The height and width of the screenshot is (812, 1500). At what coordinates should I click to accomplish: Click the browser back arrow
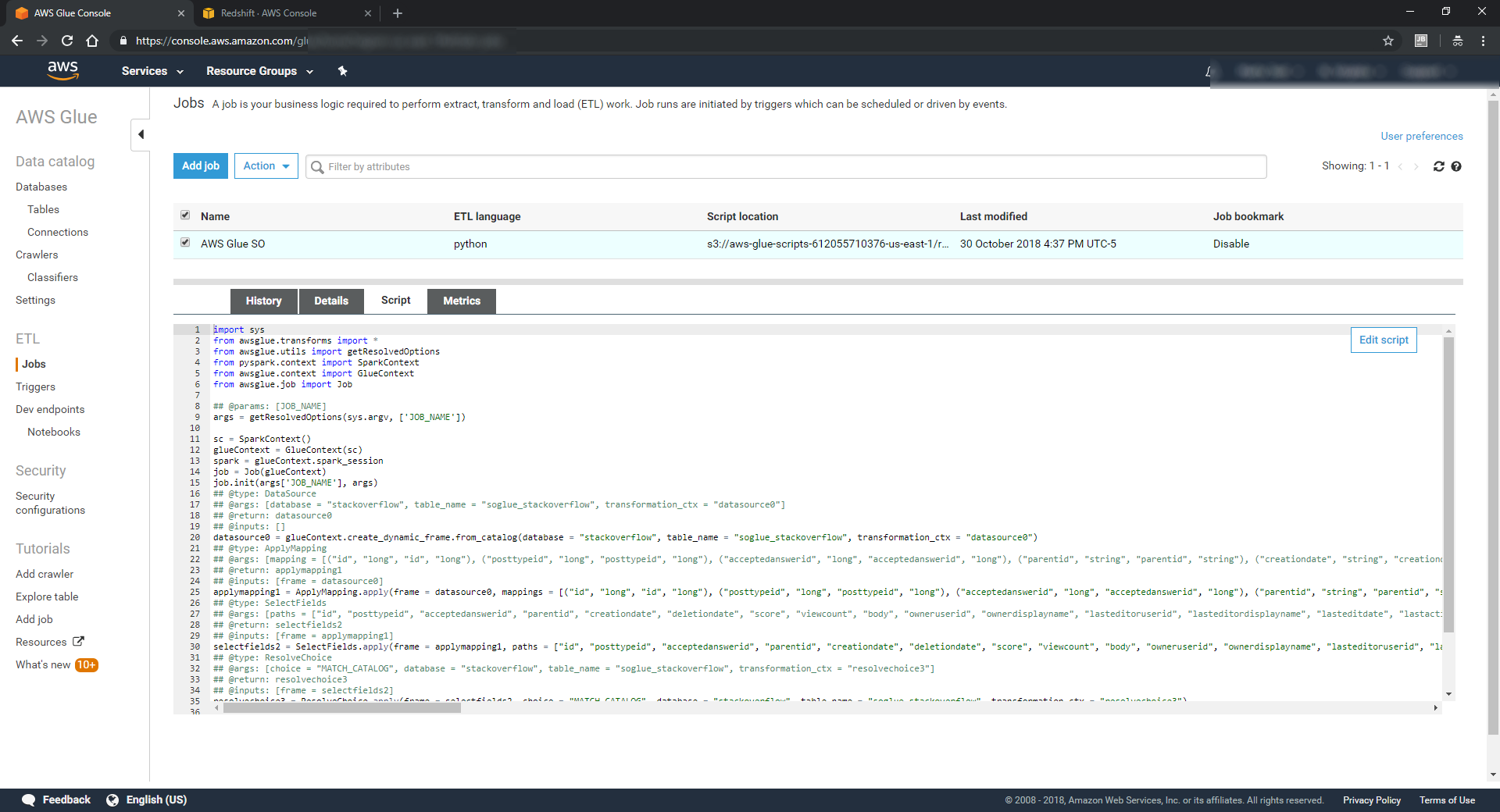tap(17, 41)
